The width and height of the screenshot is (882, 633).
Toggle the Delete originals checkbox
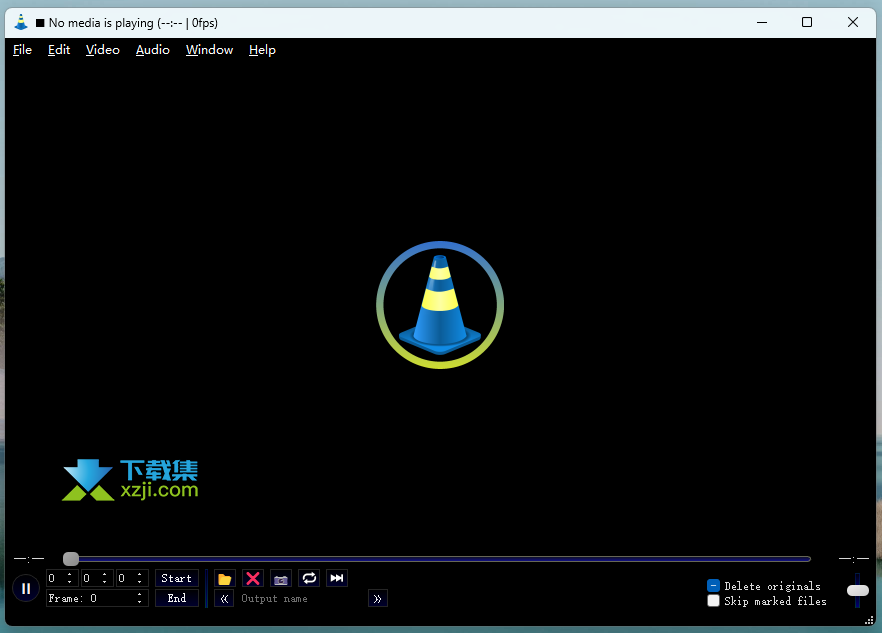[x=713, y=586]
